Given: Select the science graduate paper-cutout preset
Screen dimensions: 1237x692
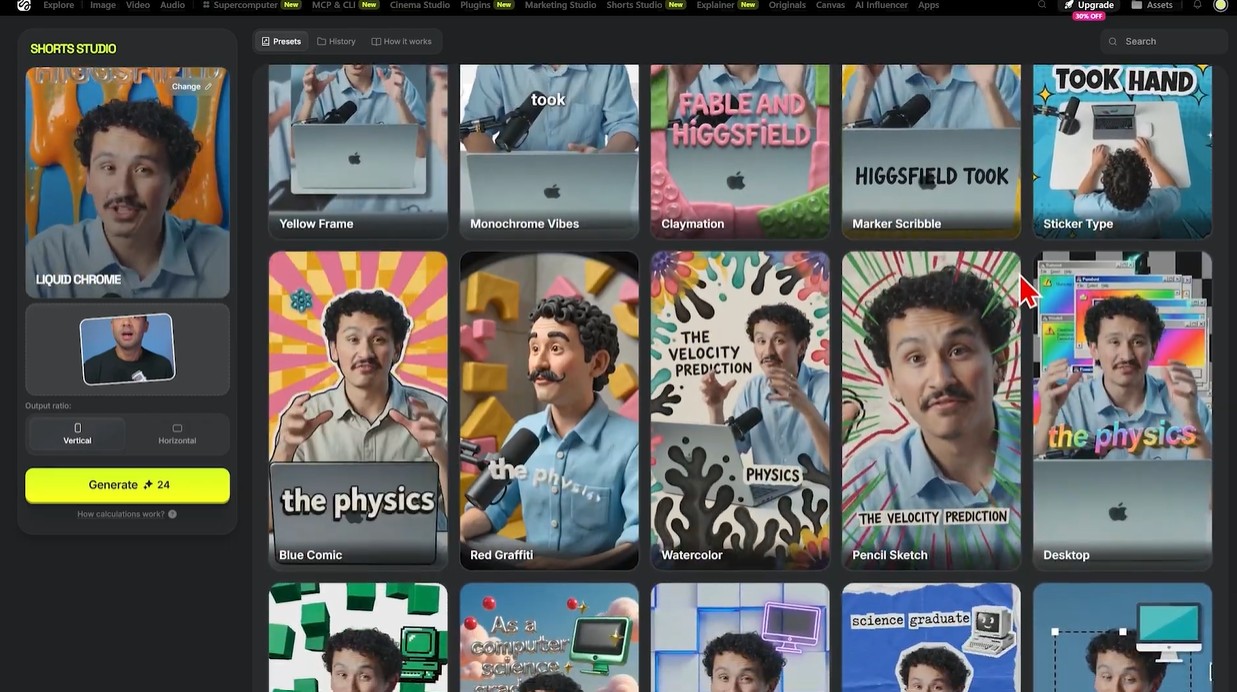Looking at the screenshot, I should pos(931,637).
